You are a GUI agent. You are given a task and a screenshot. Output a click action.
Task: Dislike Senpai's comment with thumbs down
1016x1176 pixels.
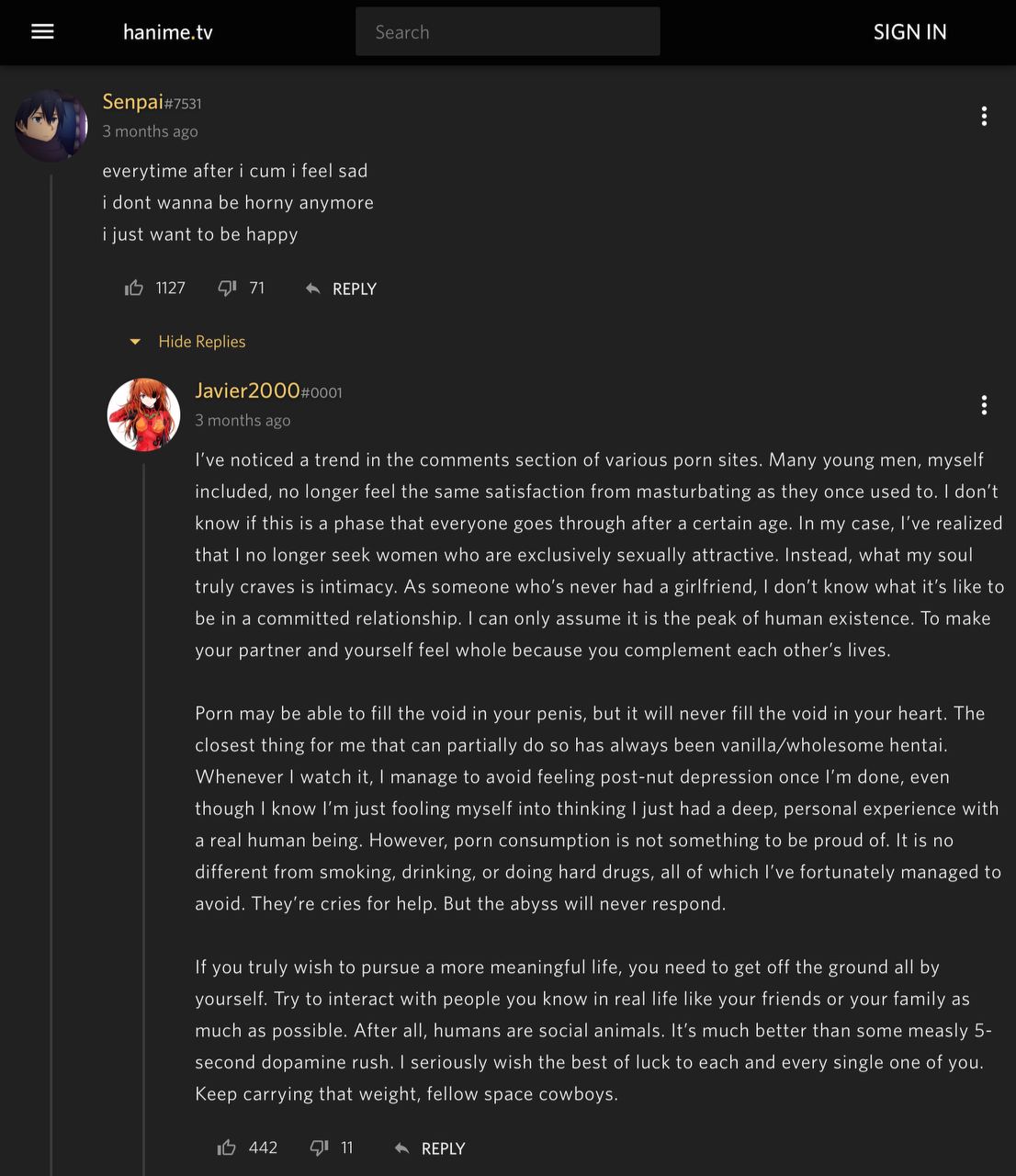click(x=227, y=288)
